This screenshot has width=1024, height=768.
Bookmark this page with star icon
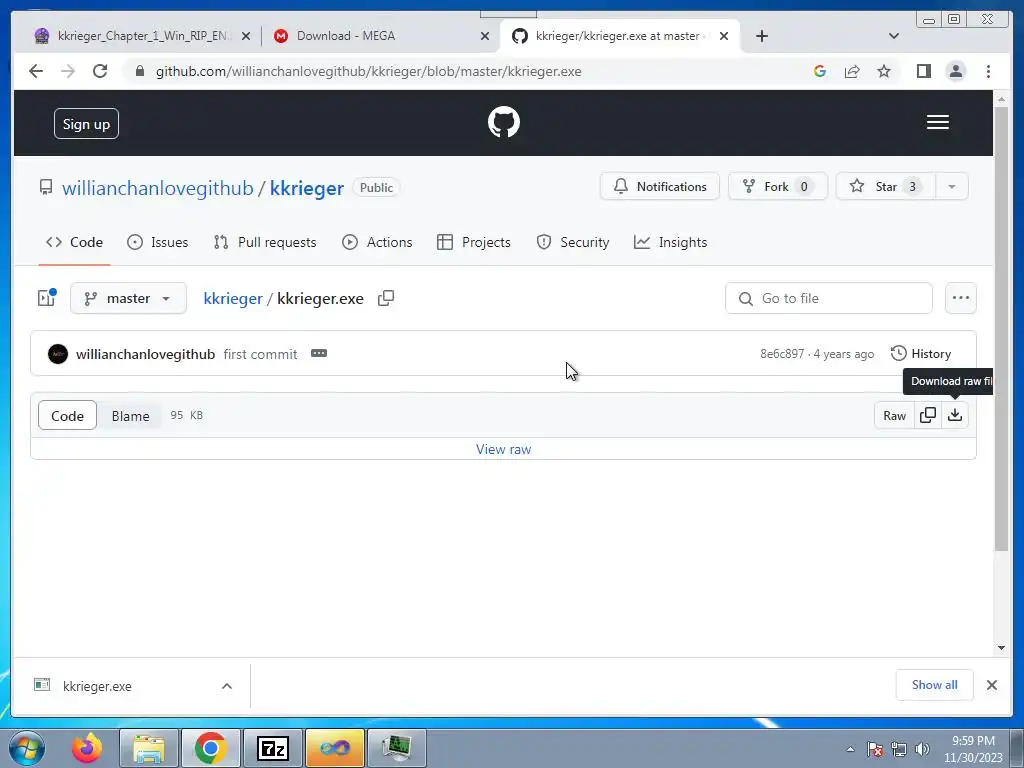point(884,71)
